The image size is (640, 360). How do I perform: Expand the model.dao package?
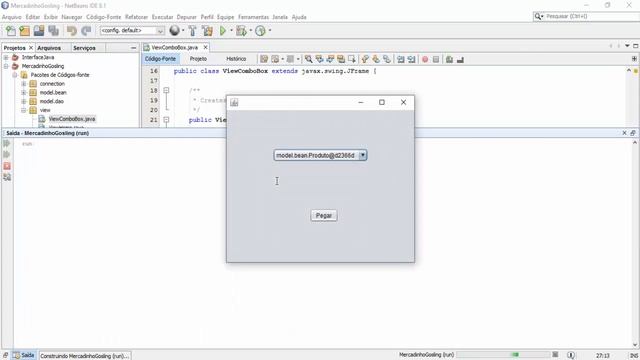coord(24,101)
